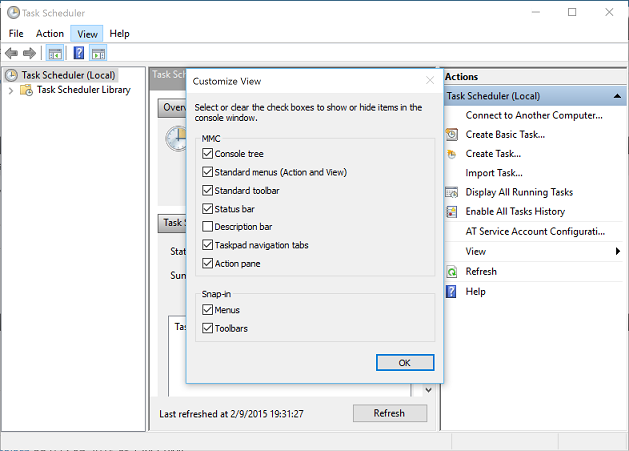Click the Last refreshed timestamp text
Image resolution: width=629 pixels, height=451 pixels.
click(x=231, y=414)
